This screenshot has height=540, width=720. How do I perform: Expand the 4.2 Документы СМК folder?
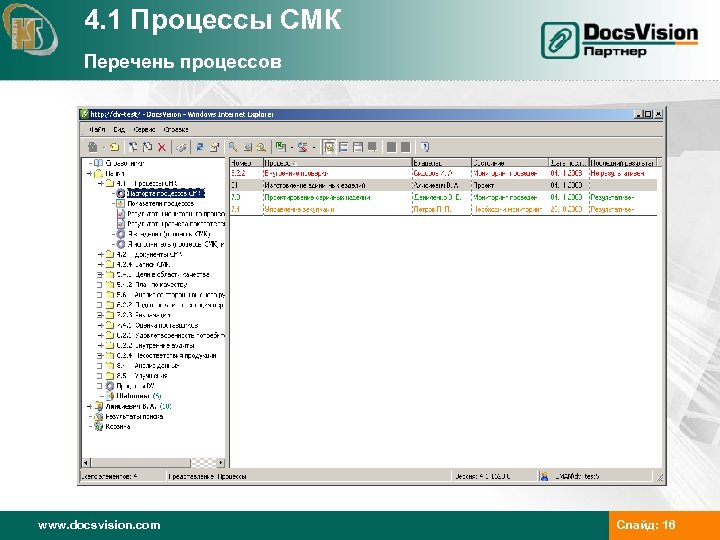pos(101,254)
